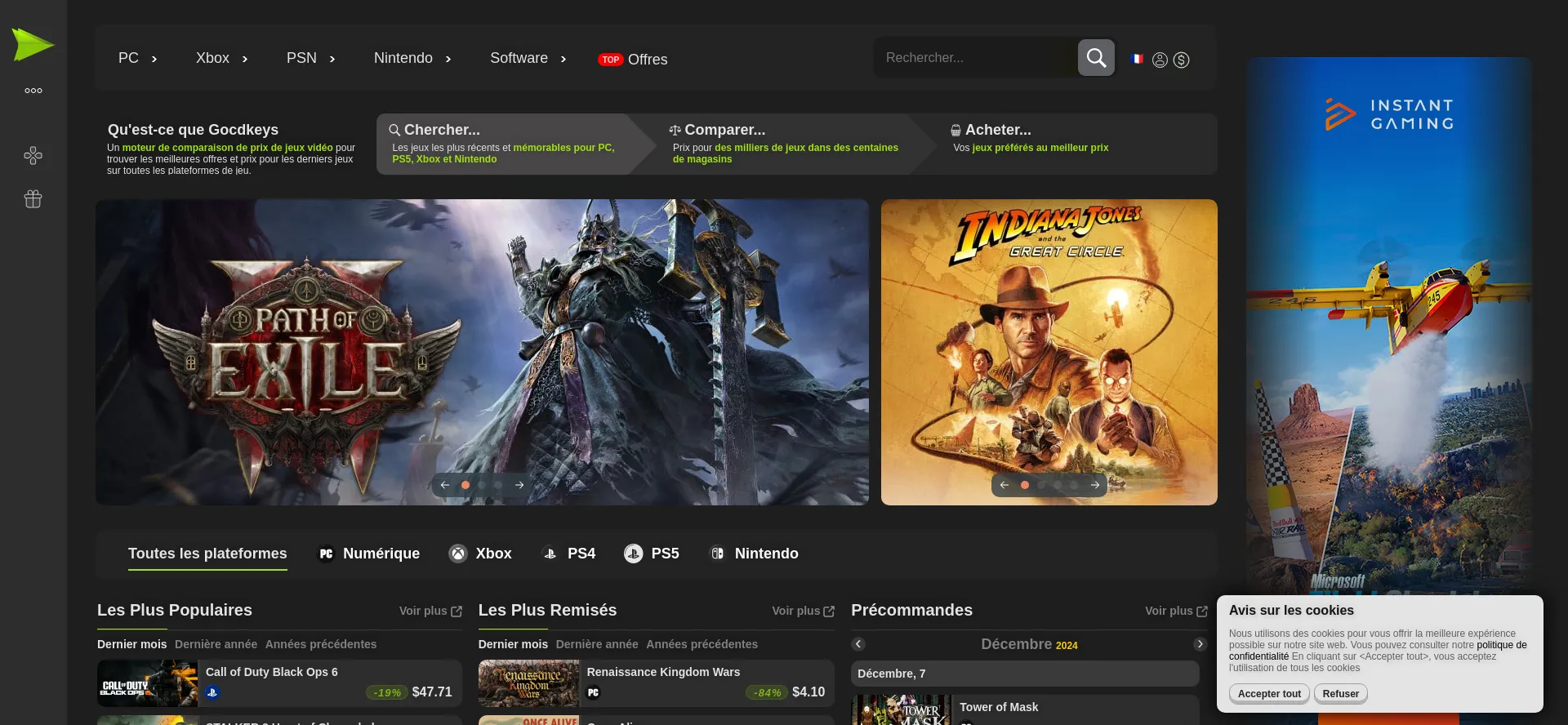
Task: Go to next month in Précommandes calendar
Action: (x=1200, y=644)
